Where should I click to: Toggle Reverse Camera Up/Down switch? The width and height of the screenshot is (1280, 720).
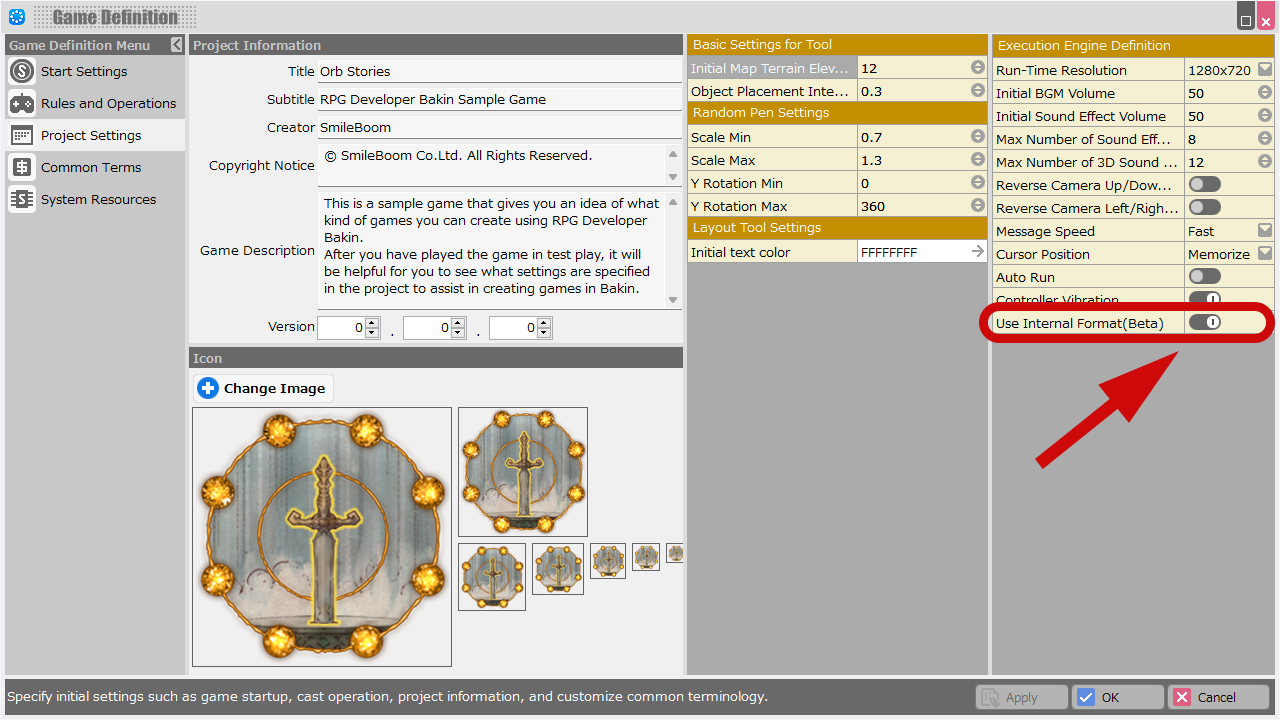point(1204,185)
